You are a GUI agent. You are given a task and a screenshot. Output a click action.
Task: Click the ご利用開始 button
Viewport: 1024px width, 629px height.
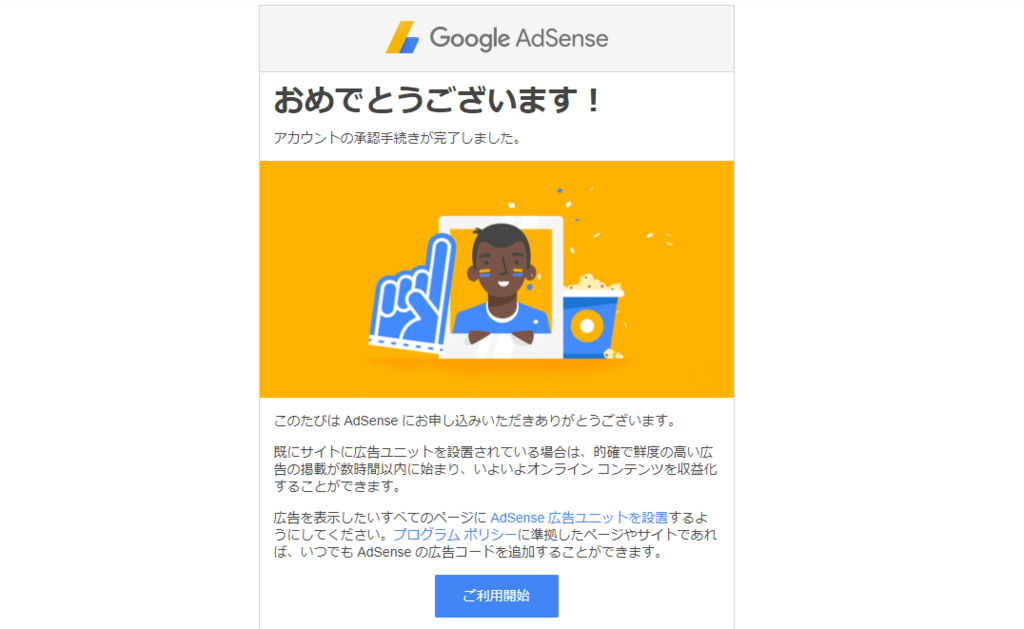[496, 596]
